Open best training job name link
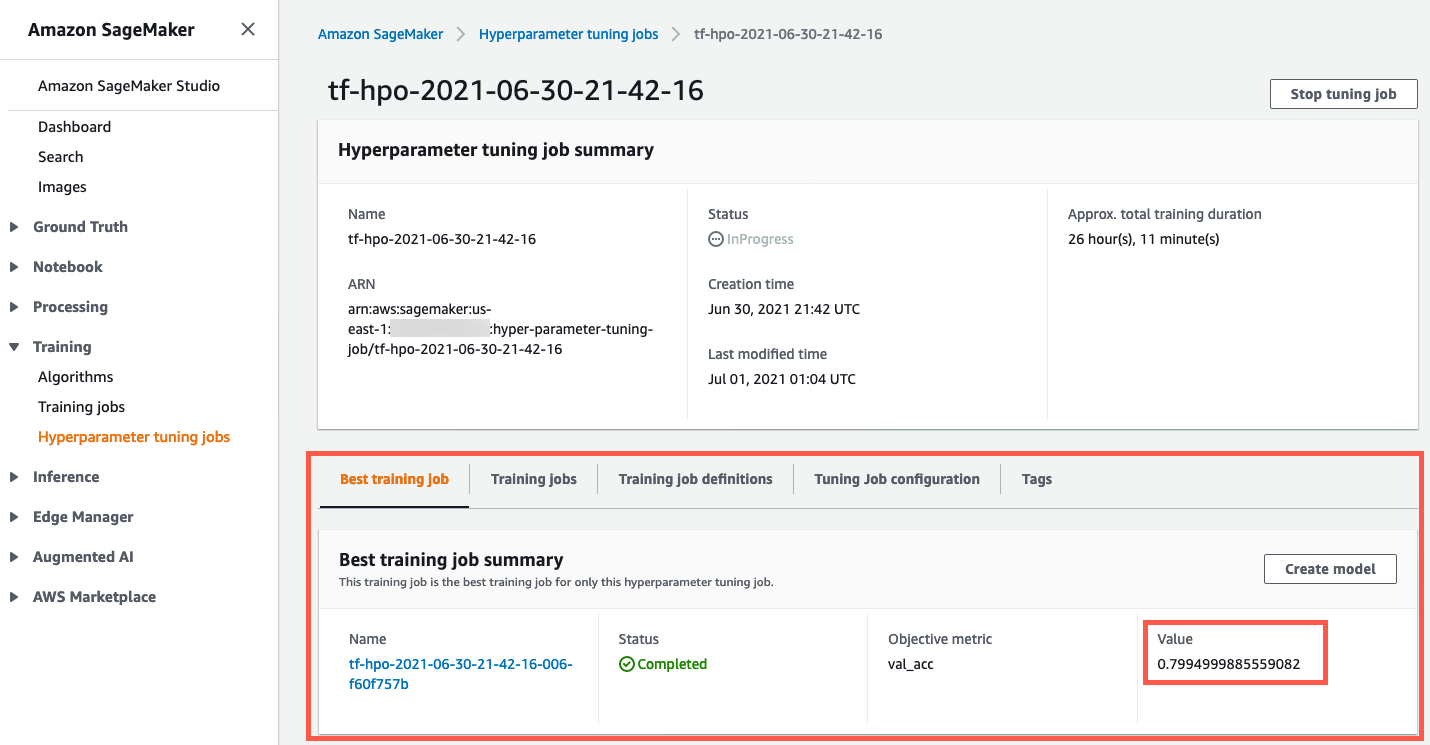 click(x=461, y=674)
